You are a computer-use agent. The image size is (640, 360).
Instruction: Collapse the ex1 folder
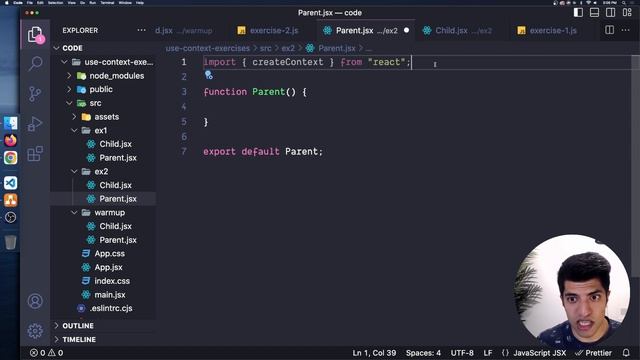74,131
